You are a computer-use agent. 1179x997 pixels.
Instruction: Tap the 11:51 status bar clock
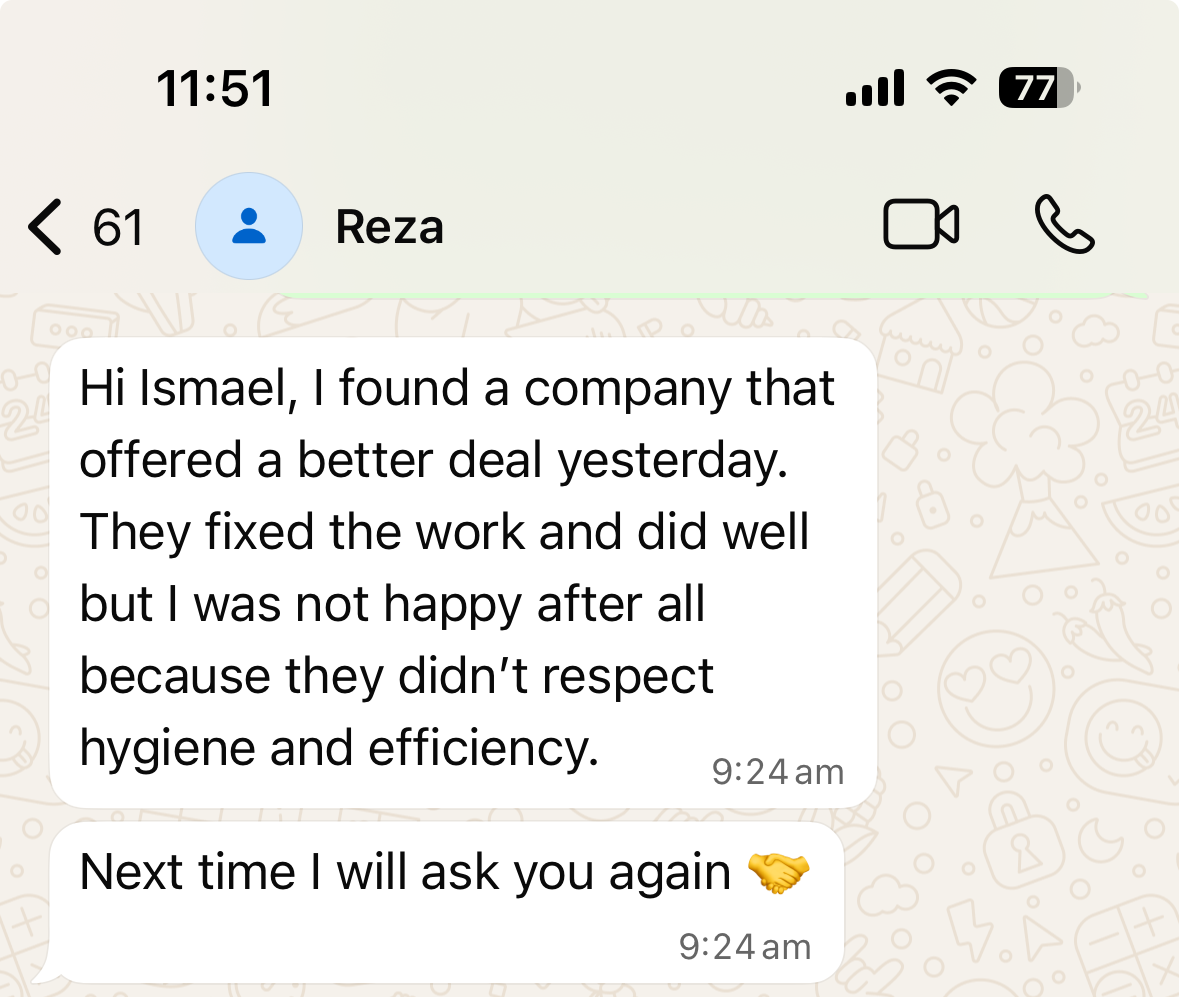pos(215,88)
